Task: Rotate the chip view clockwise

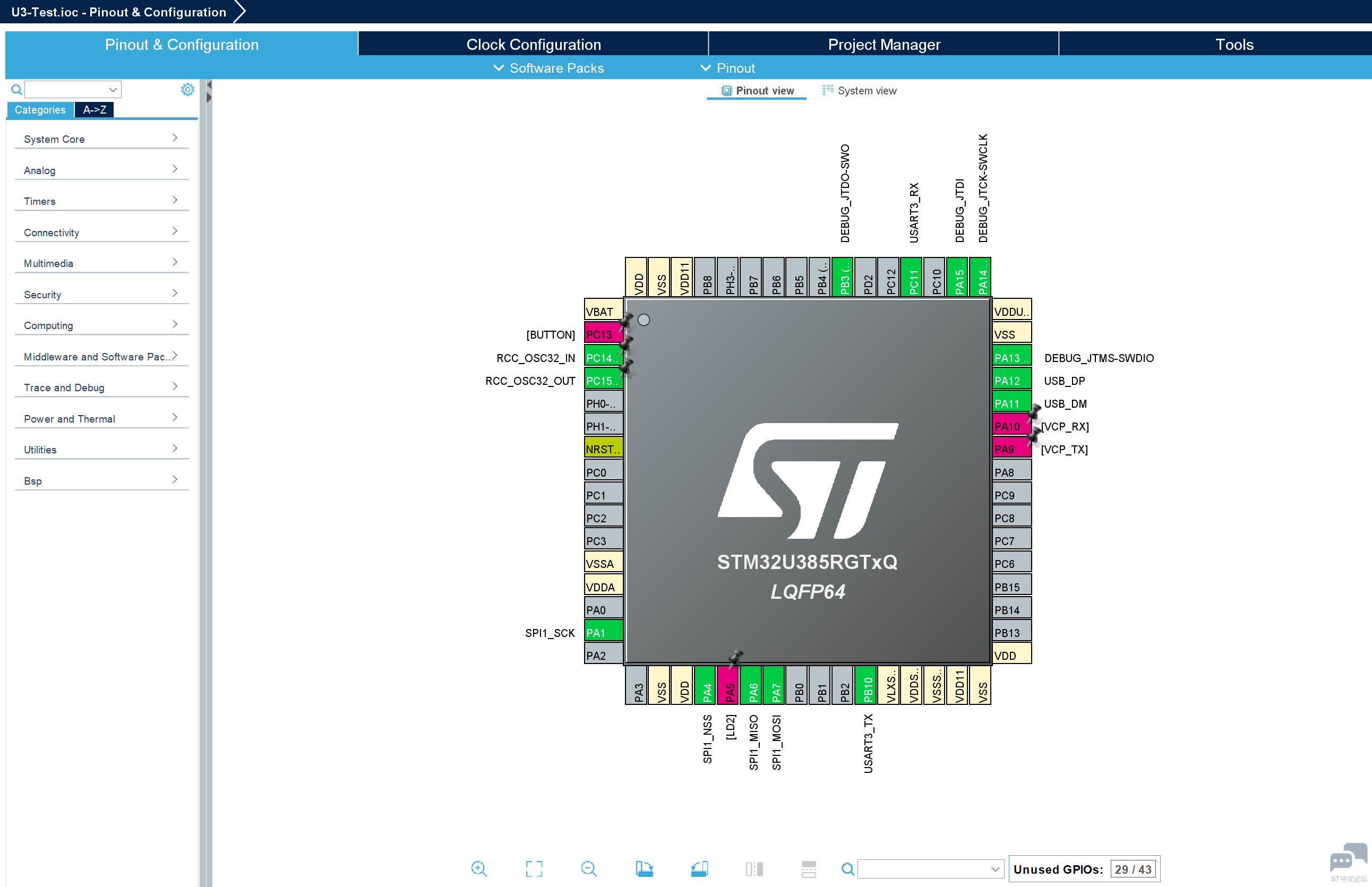Action: [x=644, y=868]
